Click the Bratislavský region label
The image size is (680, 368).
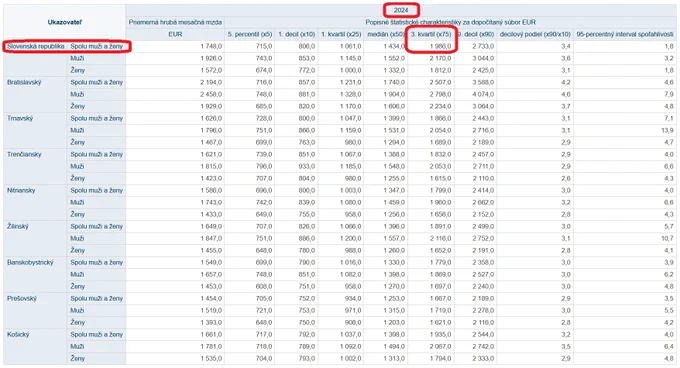click(24, 82)
